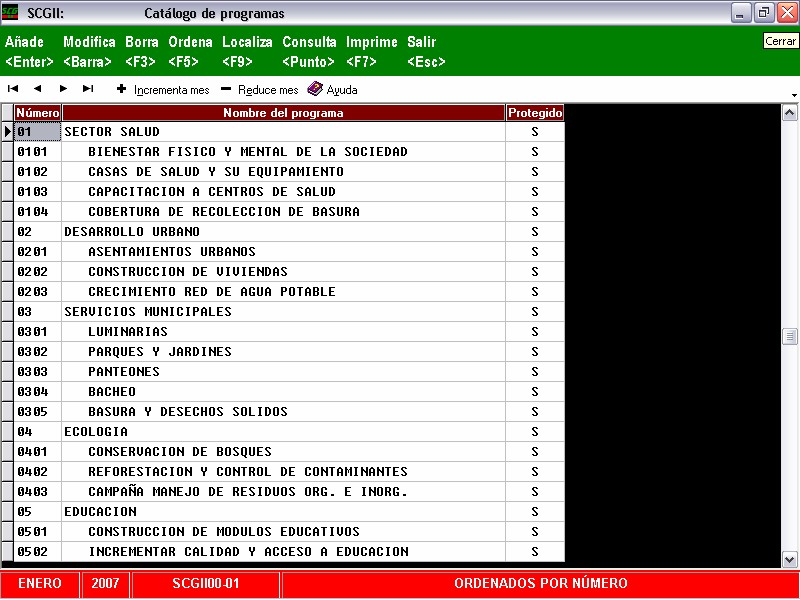Select DESARROLLO URBANO row
This screenshot has width=800, height=600.
[283, 232]
